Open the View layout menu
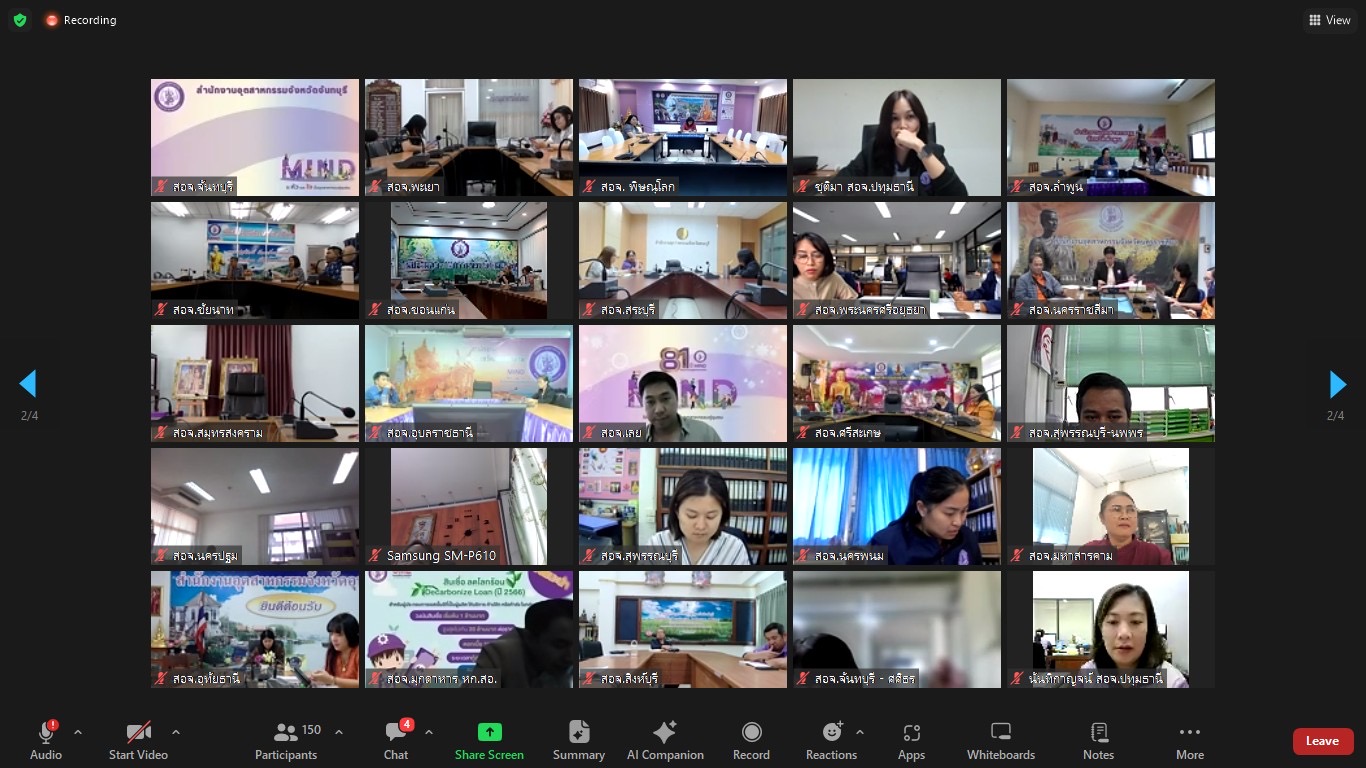The width and height of the screenshot is (1366, 768). tap(1329, 20)
